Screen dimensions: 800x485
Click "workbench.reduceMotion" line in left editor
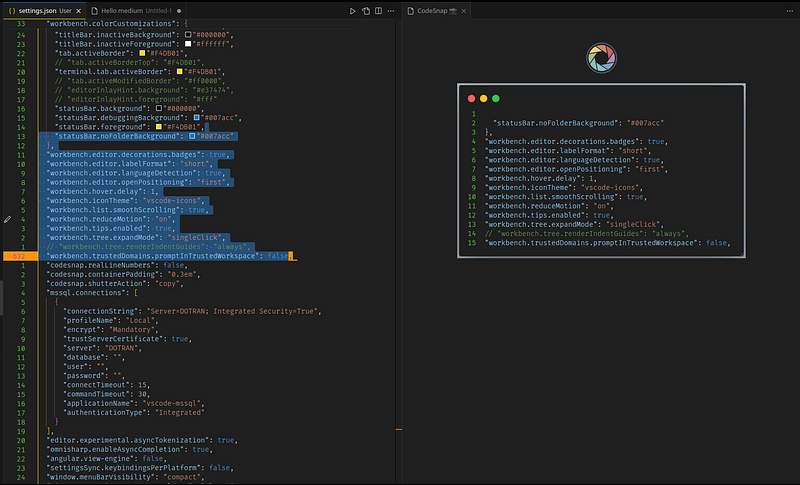pos(111,219)
